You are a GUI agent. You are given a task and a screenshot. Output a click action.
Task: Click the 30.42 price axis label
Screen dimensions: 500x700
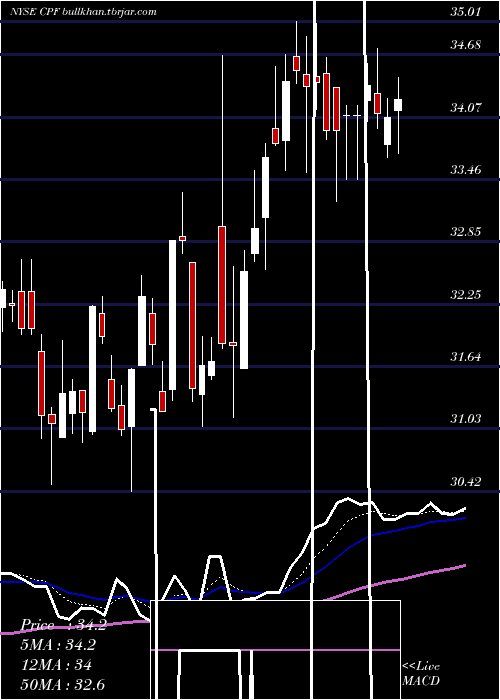pyautogui.click(x=466, y=482)
